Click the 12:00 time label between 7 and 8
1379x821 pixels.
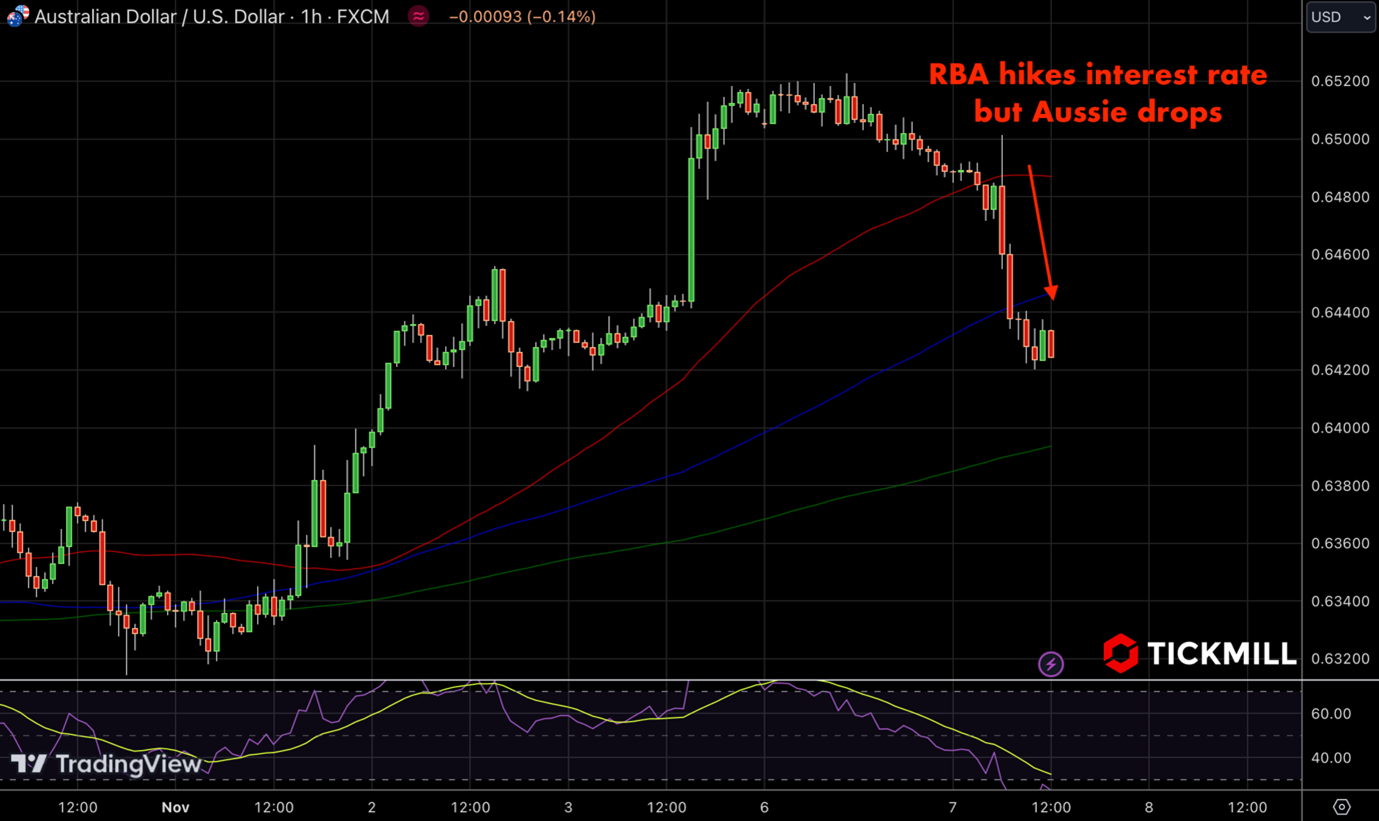tap(1050, 807)
